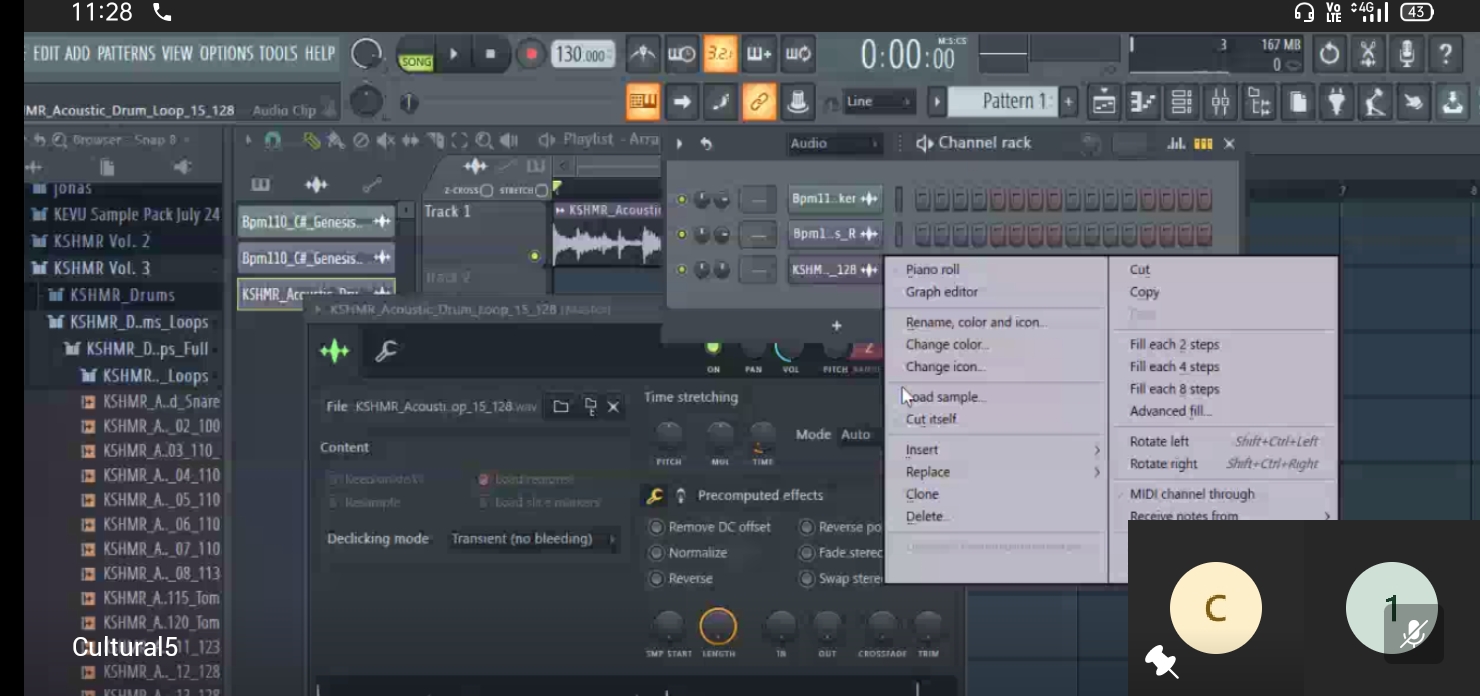Click the record button in transport
1480x696 pixels.
pyautogui.click(x=530, y=54)
